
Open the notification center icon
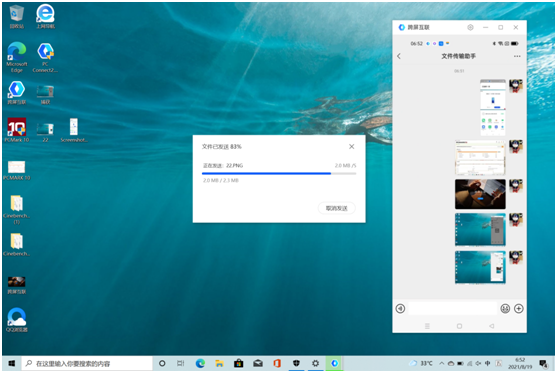point(543,363)
